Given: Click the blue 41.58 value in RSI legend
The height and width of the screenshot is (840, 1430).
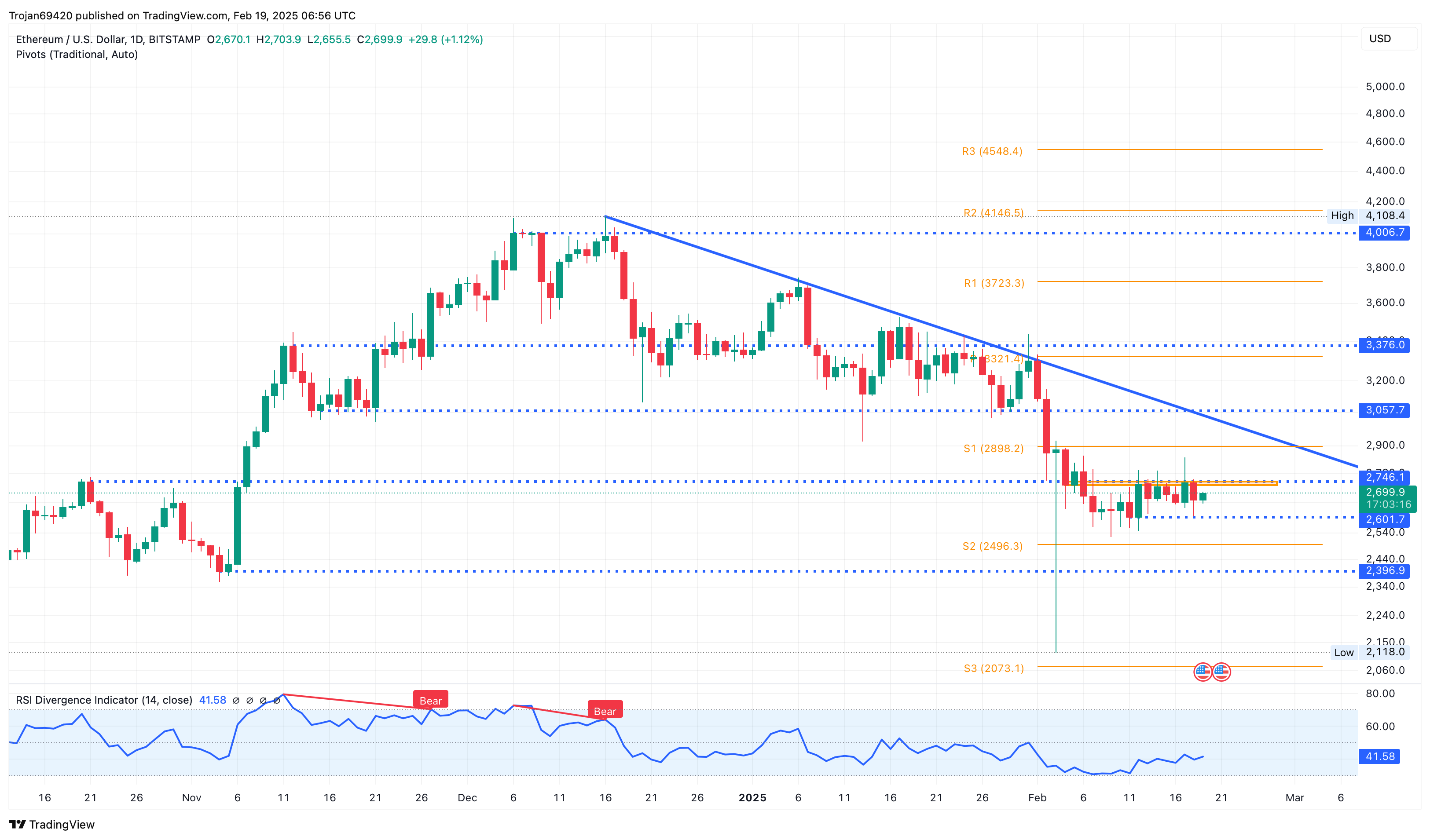Looking at the screenshot, I should click(x=213, y=700).
